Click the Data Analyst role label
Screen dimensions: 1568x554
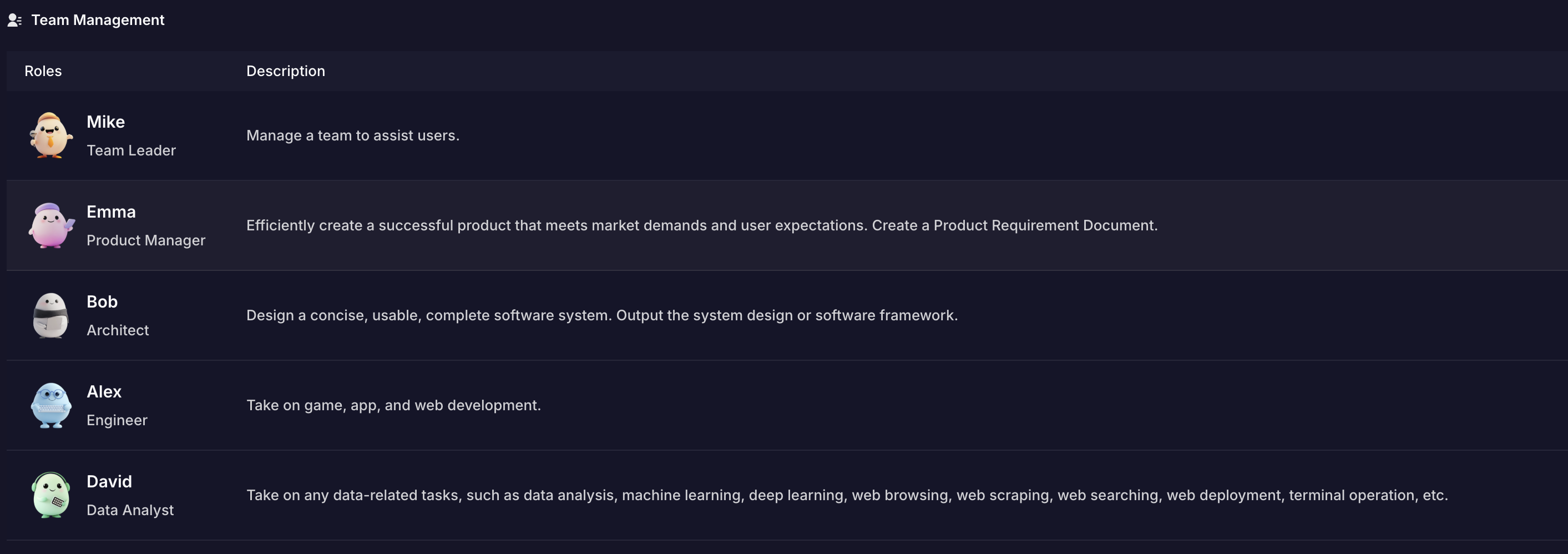tap(130, 510)
